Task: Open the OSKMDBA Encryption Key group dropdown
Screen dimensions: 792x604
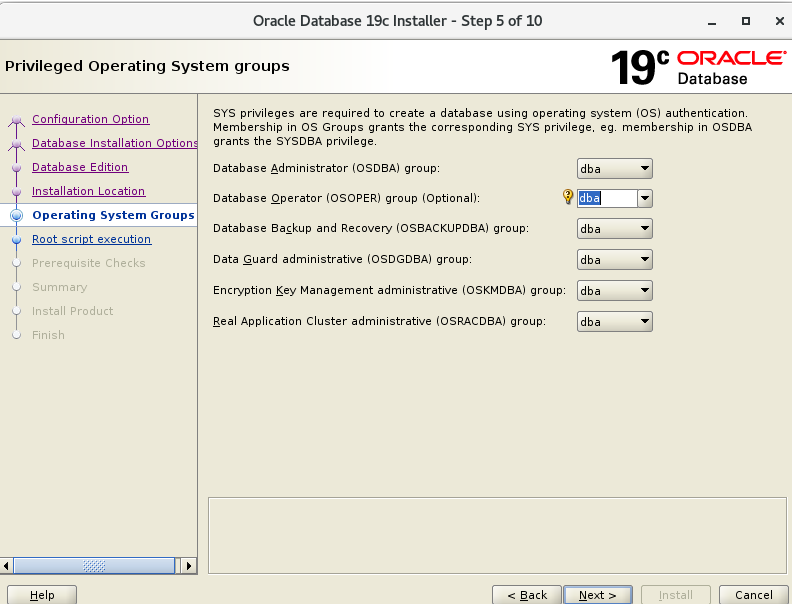Action: click(615, 291)
